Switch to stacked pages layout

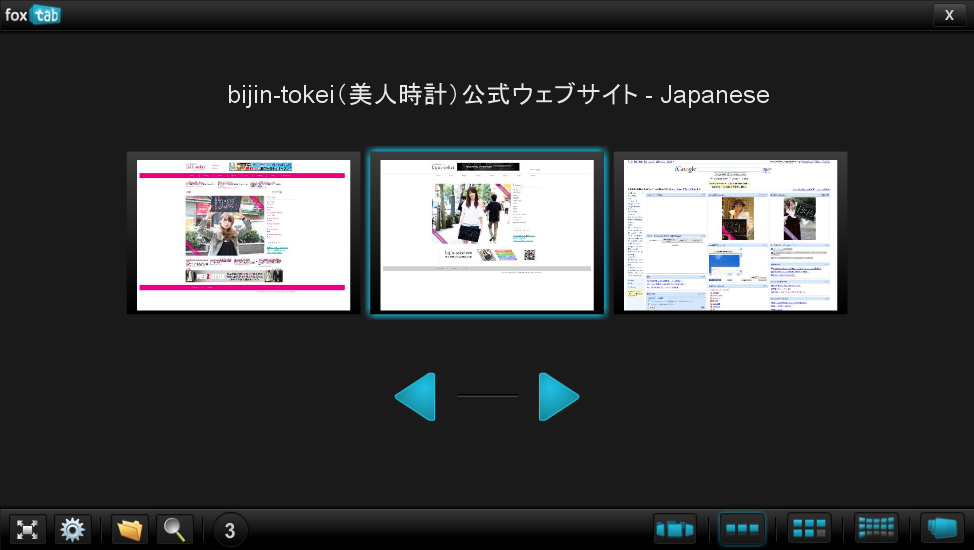coord(942,529)
